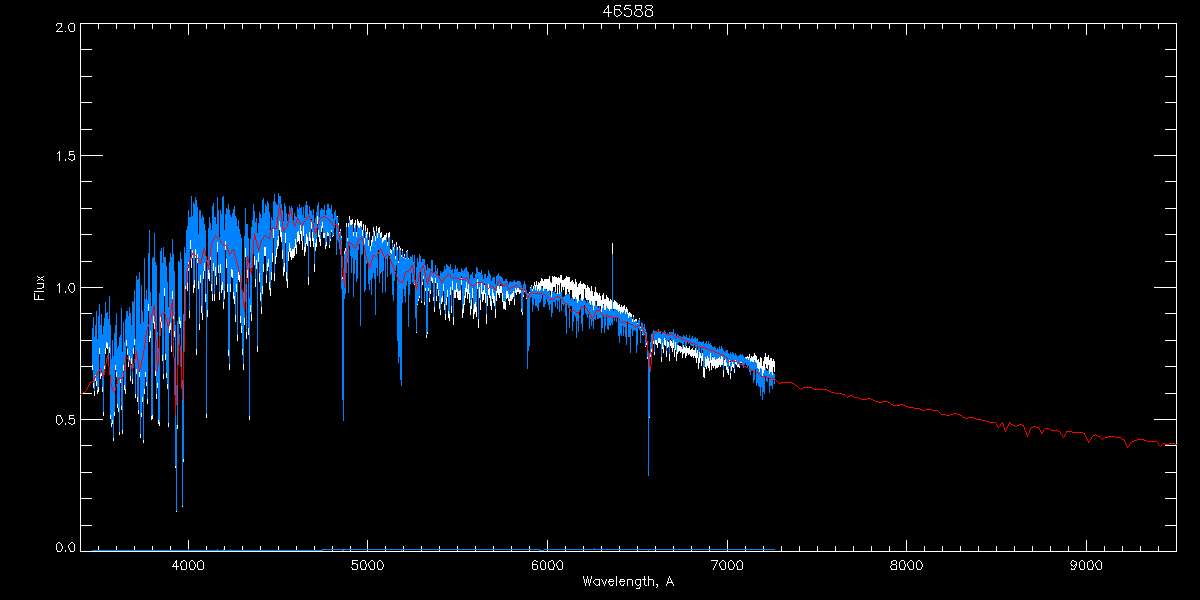Image resolution: width=1200 pixels, height=600 pixels.
Task: Click the 7000 x-axis tick label
Action: coord(727,564)
